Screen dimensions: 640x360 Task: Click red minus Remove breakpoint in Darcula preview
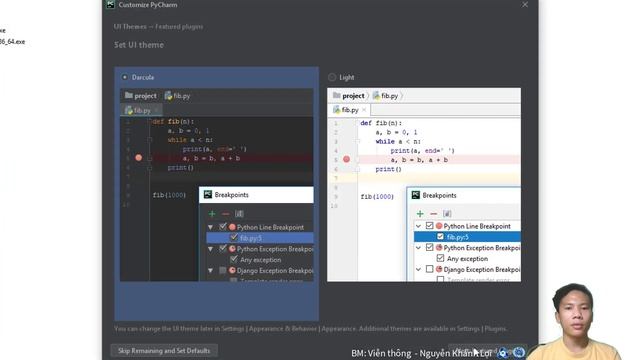(x=225, y=213)
